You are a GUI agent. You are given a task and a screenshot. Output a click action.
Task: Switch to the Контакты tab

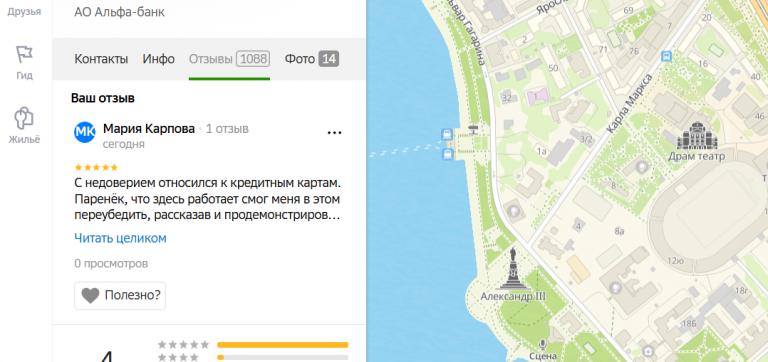pos(101,59)
